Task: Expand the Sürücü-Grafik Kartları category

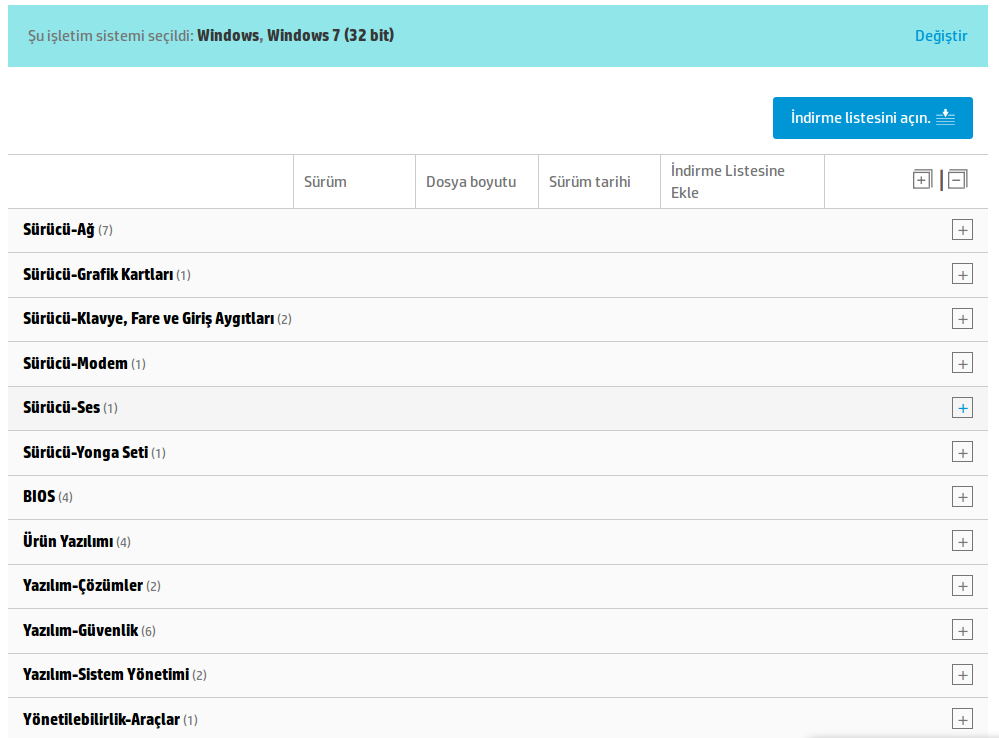Action: [962, 275]
